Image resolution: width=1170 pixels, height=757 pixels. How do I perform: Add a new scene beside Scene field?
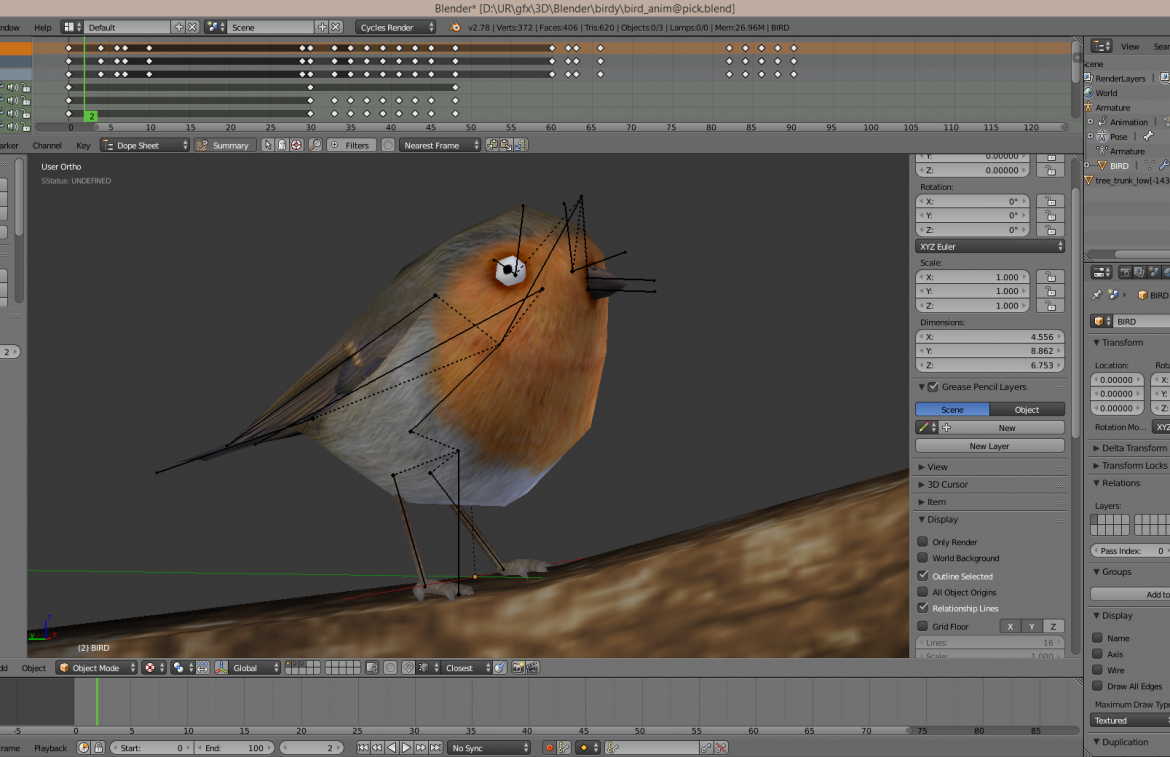point(322,27)
